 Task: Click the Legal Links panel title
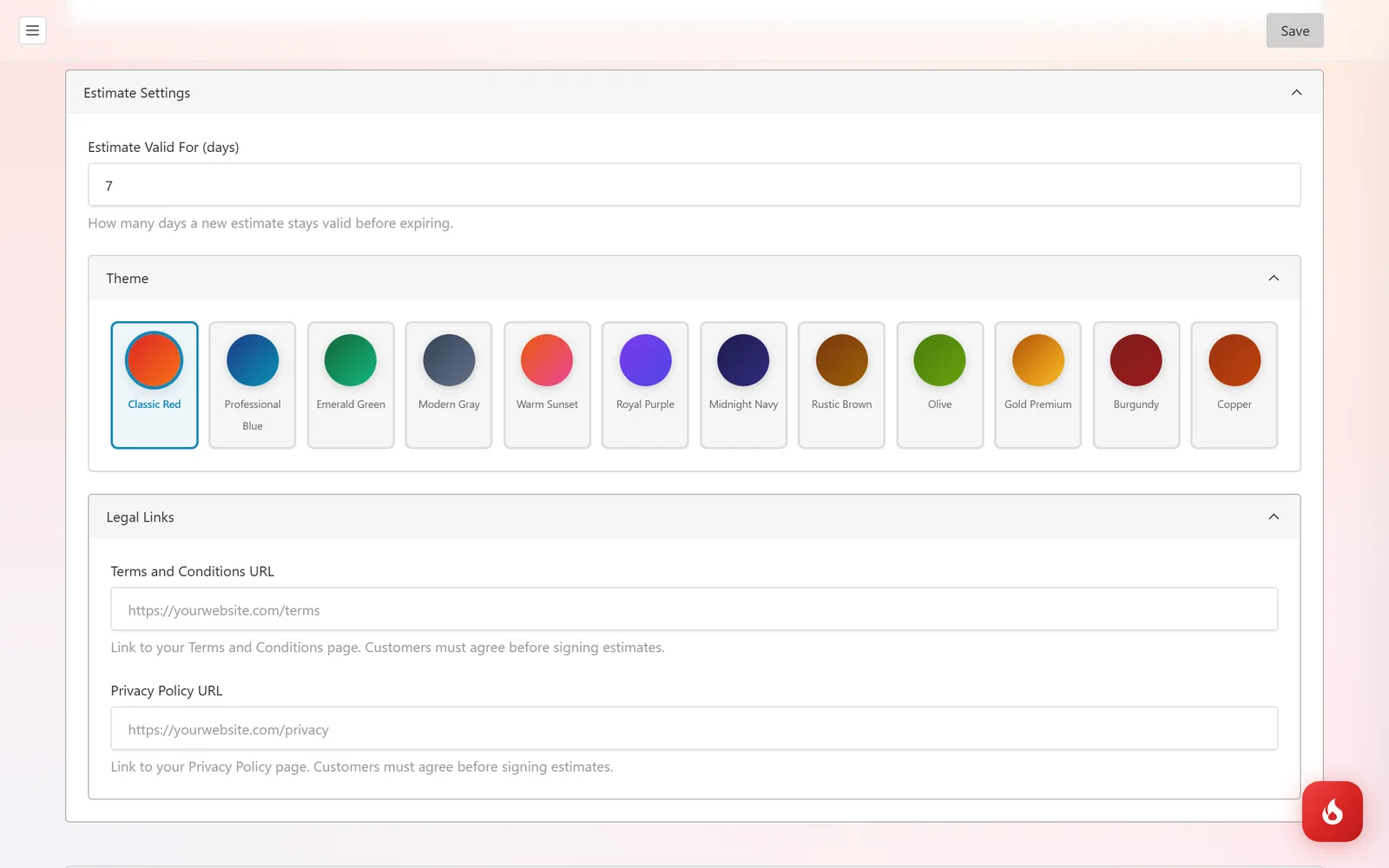140,517
